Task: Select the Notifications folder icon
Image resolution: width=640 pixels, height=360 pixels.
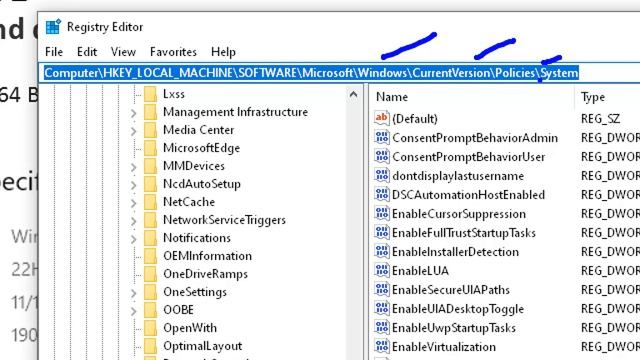Action: (150, 238)
